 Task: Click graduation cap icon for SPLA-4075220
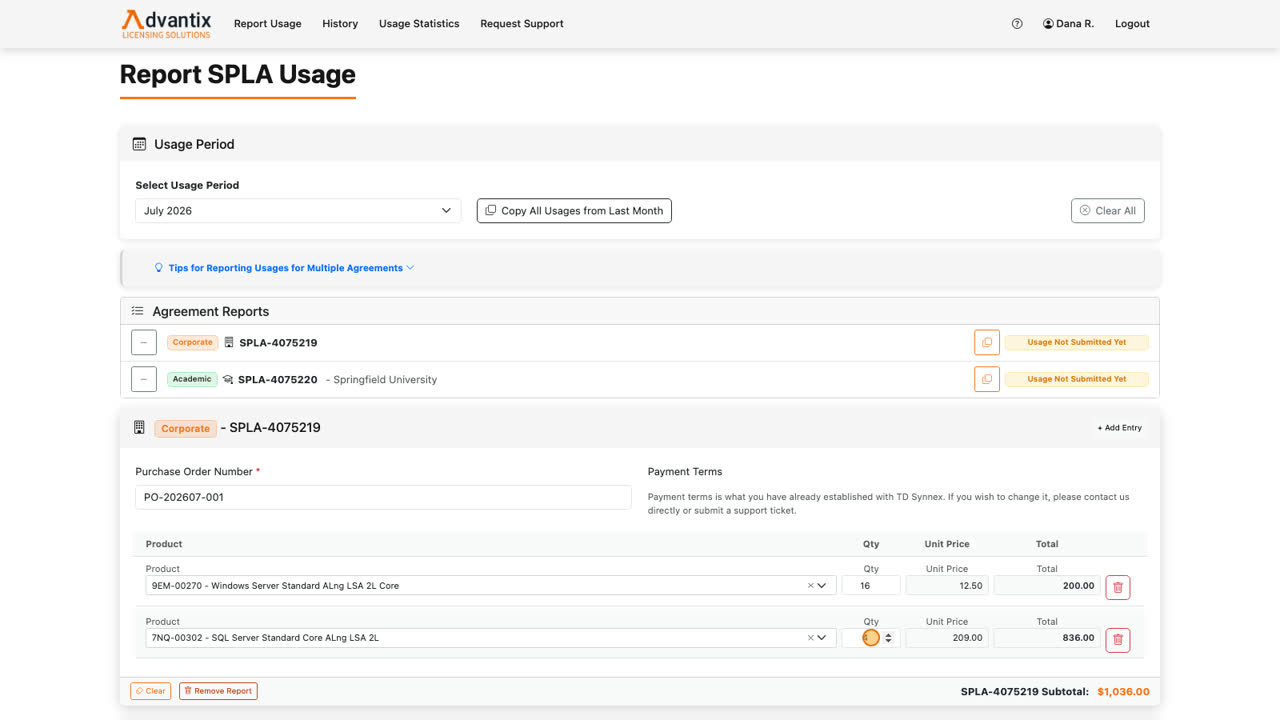click(x=228, y=380)
